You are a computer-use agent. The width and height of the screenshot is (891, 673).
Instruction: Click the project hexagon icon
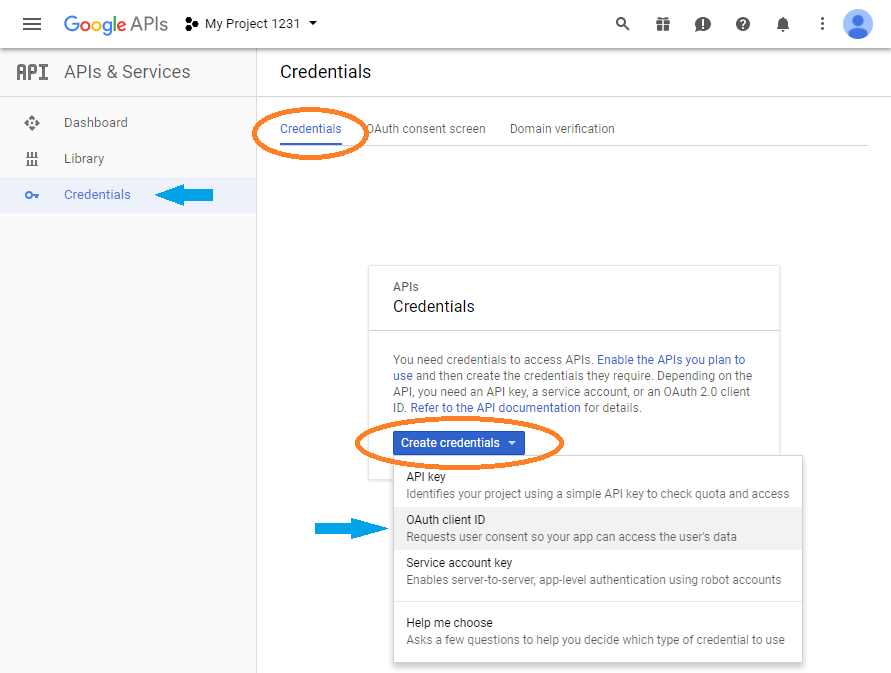(x=191, y=24)
